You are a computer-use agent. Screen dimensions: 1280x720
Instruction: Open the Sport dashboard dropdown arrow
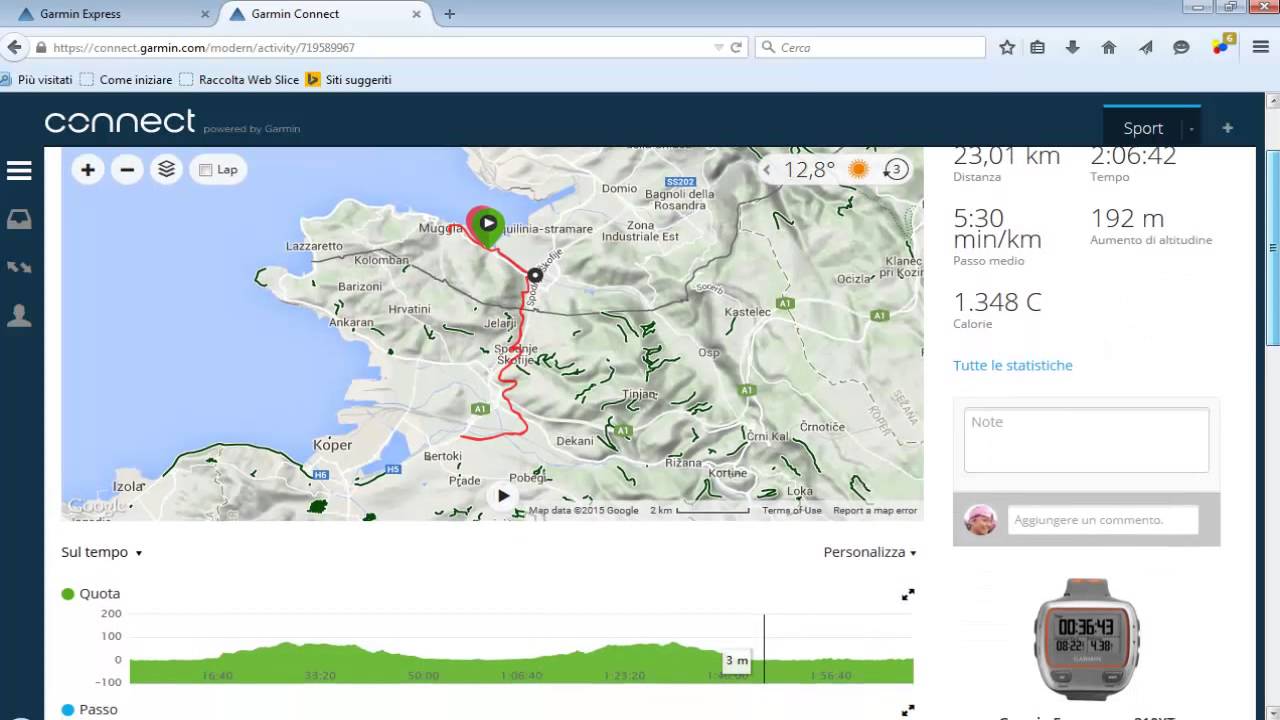click(x=1191, y=129)
